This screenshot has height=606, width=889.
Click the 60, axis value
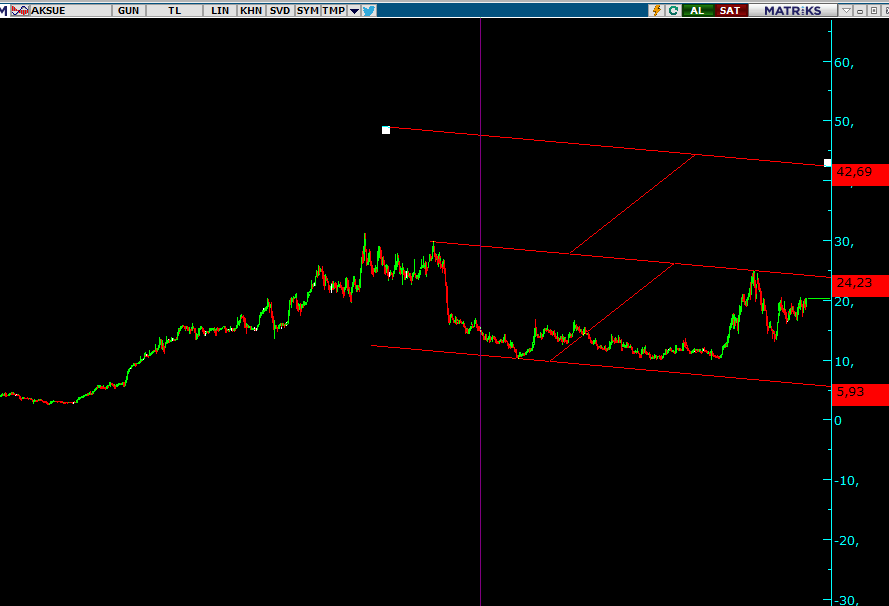(844, 63)
